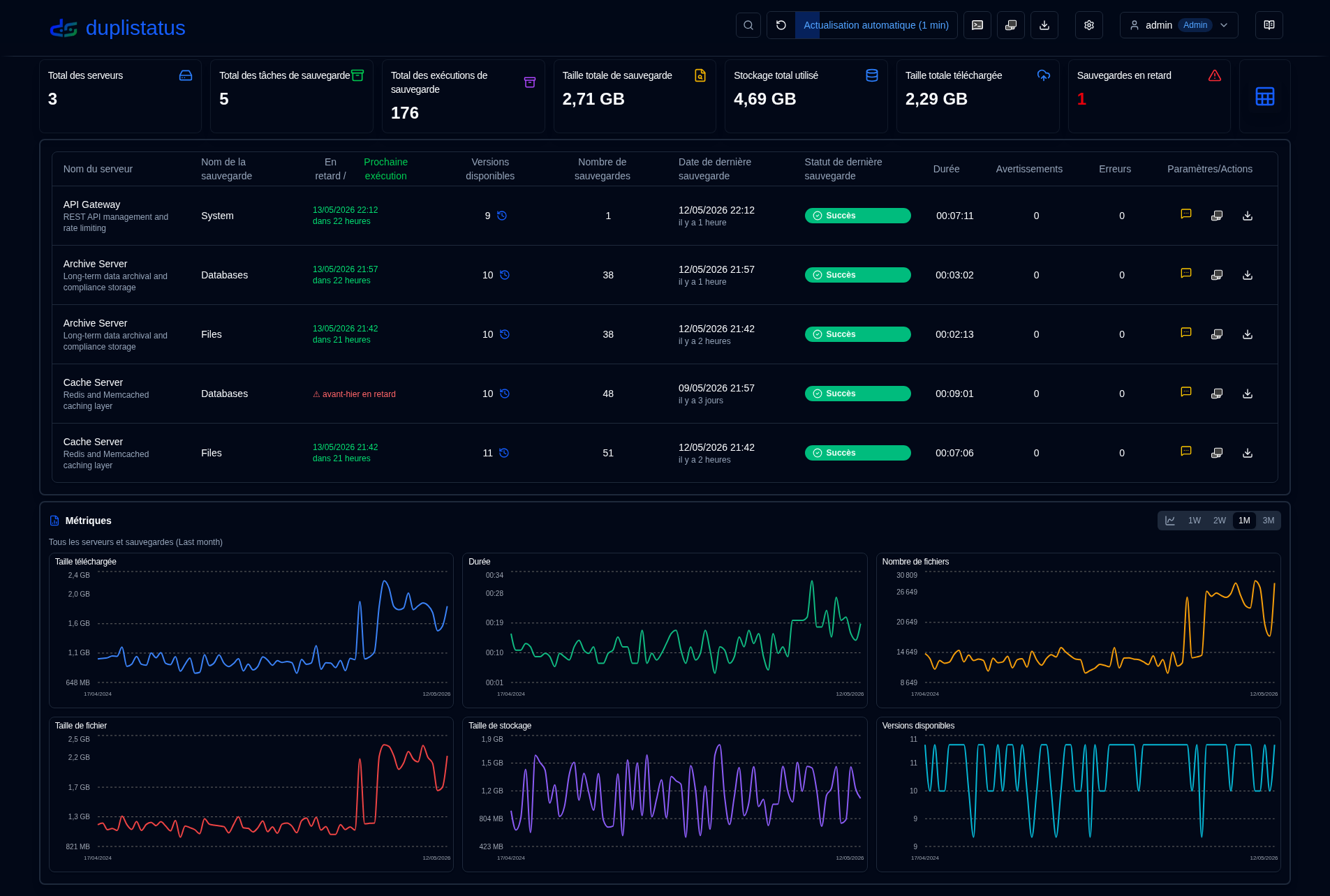Open the settings gear icon
Viewport: 1330px width, 896px height.
pos(1089,25)
